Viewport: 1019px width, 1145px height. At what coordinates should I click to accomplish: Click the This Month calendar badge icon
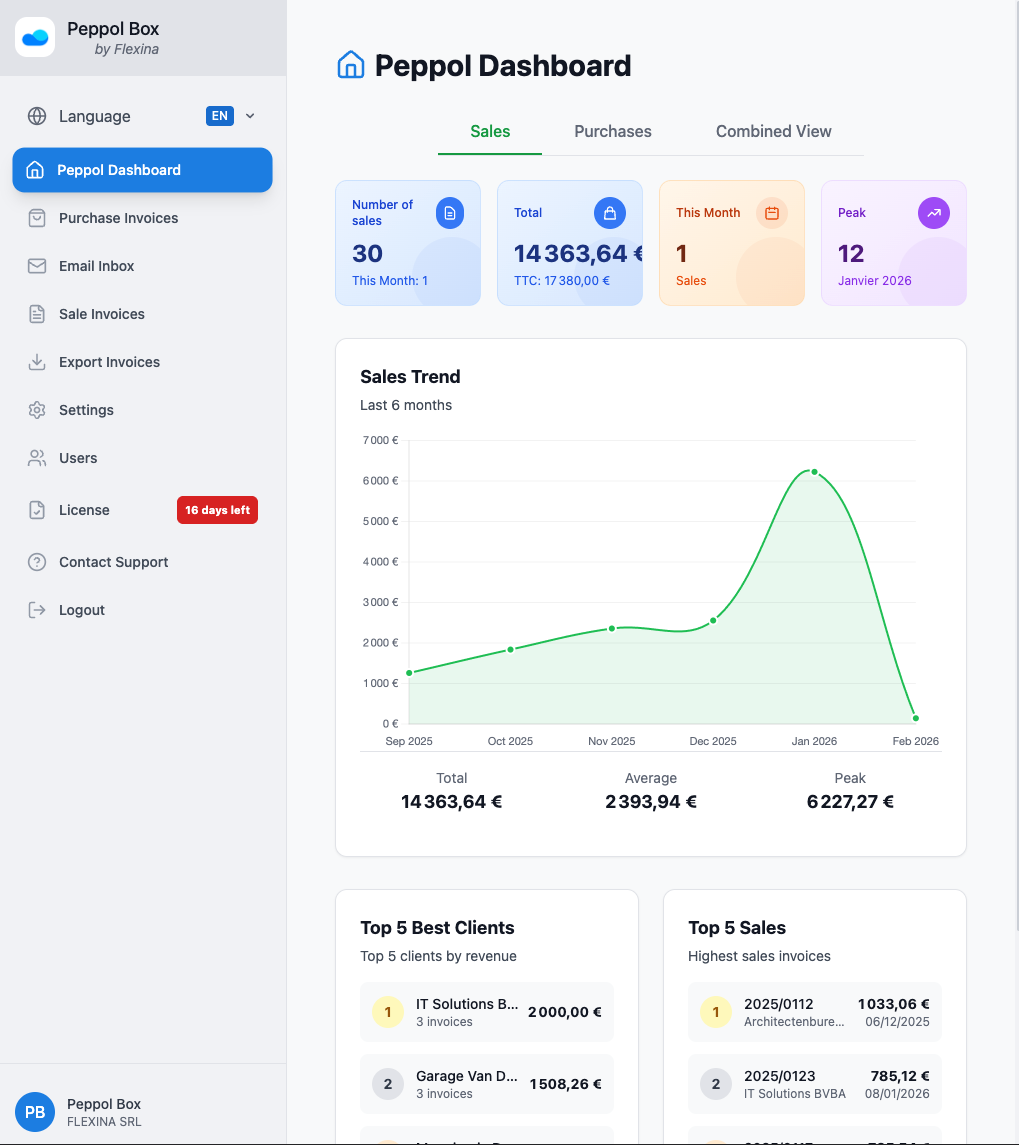pos(771,213)
